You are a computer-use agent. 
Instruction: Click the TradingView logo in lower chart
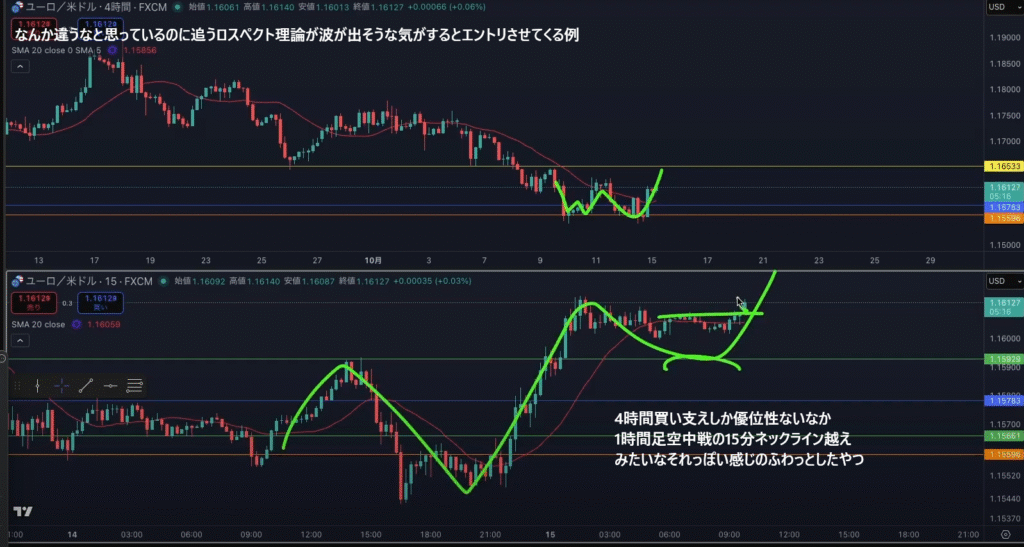click(x=23, y=512)
